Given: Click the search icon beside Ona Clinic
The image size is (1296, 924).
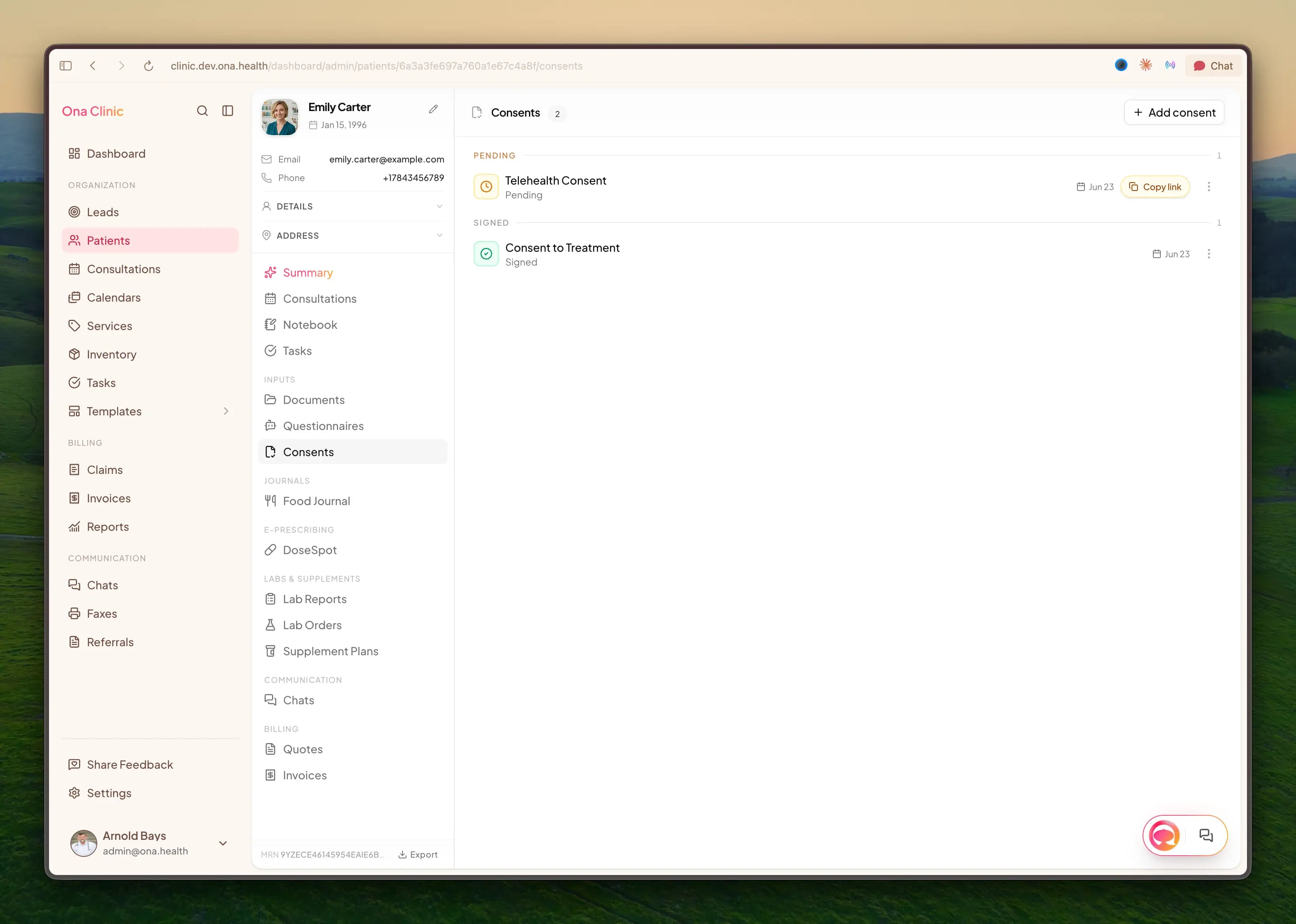Looking at the screenshot, I should (202, 111).
